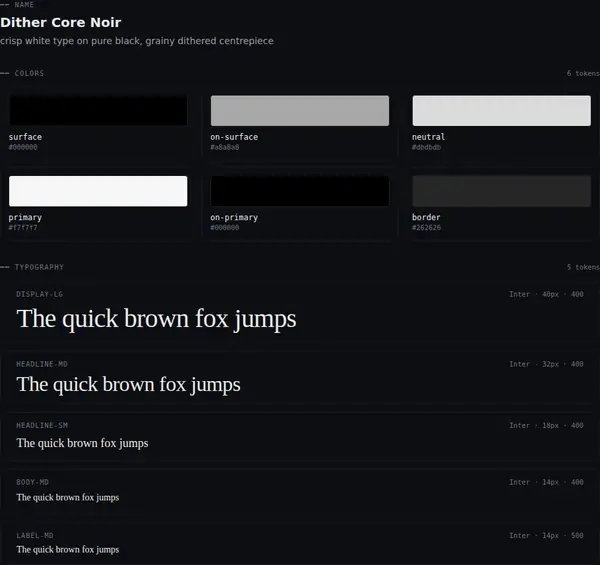Click the HEADLINE-SM label
600x565 pixels.
click(42, 425)
